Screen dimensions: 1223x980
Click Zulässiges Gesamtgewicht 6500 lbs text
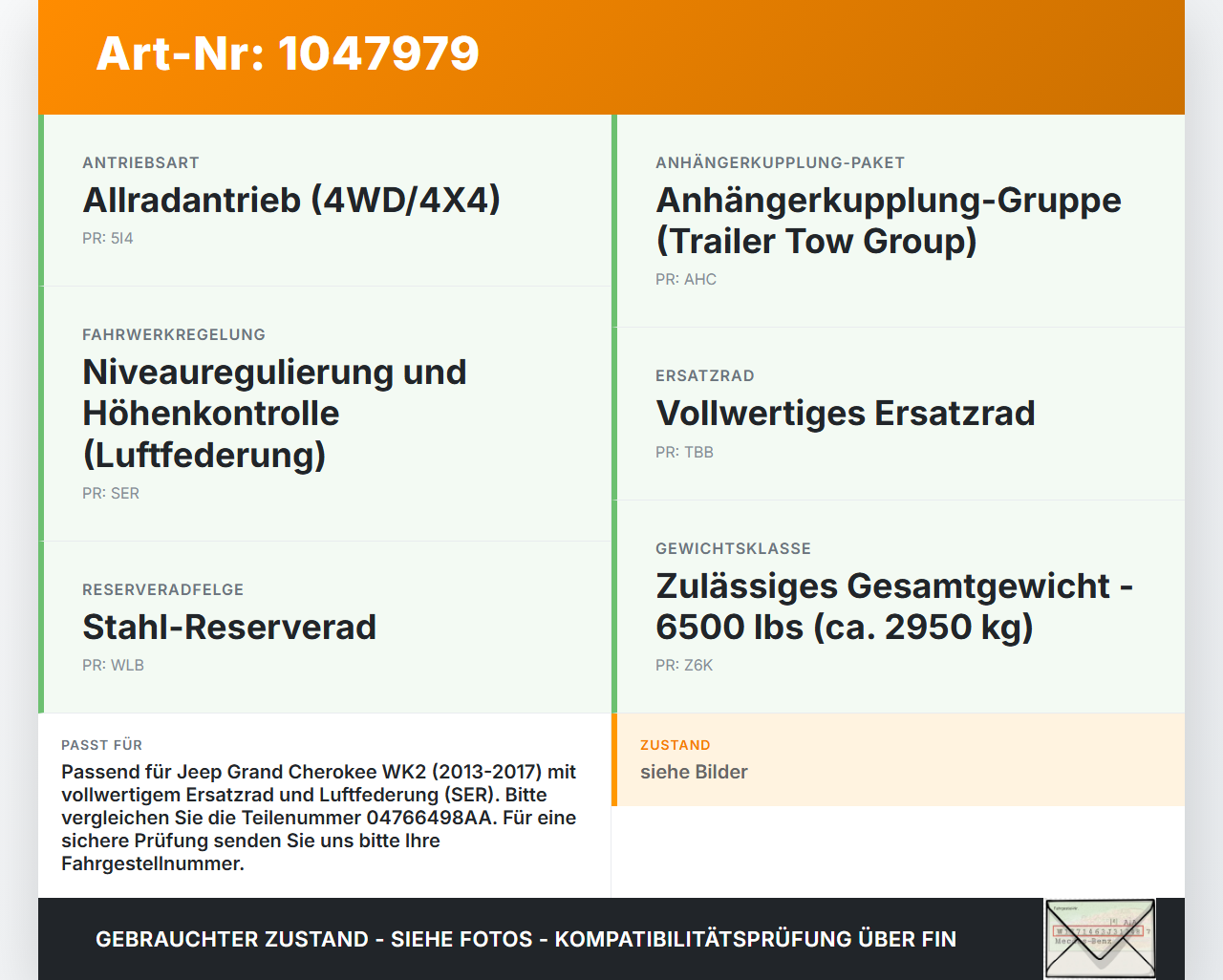894,606
